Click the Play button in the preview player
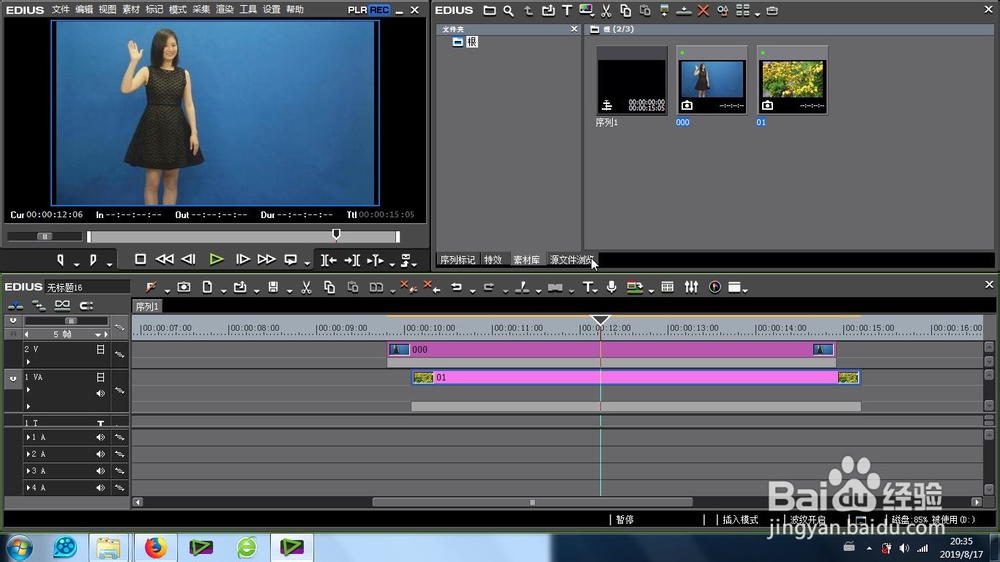Screen dimensions: 1000x562 216,259
